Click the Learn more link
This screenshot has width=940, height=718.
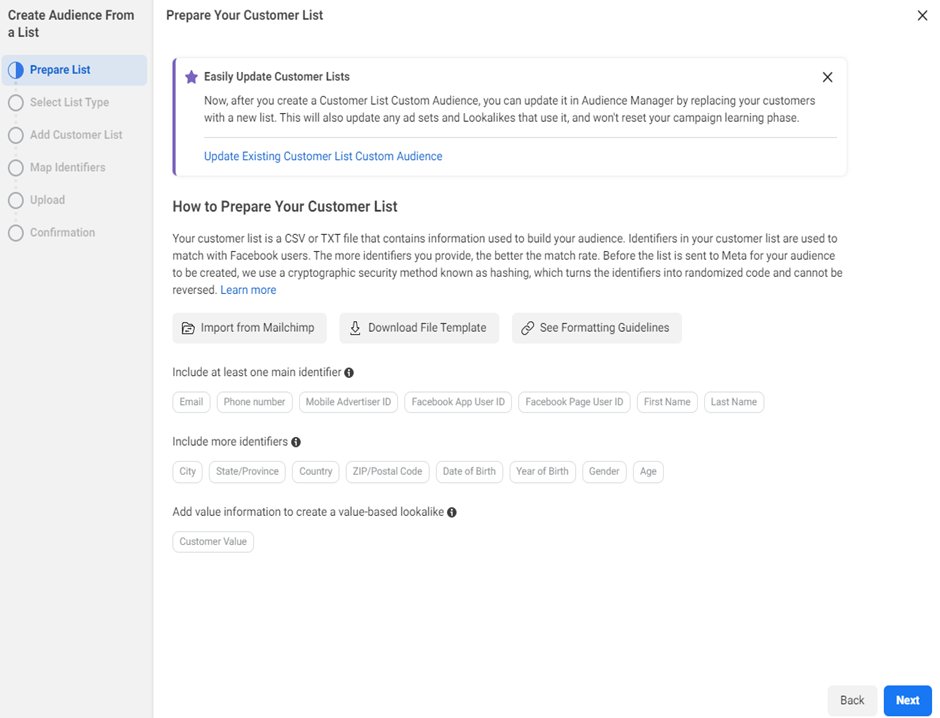248,290
